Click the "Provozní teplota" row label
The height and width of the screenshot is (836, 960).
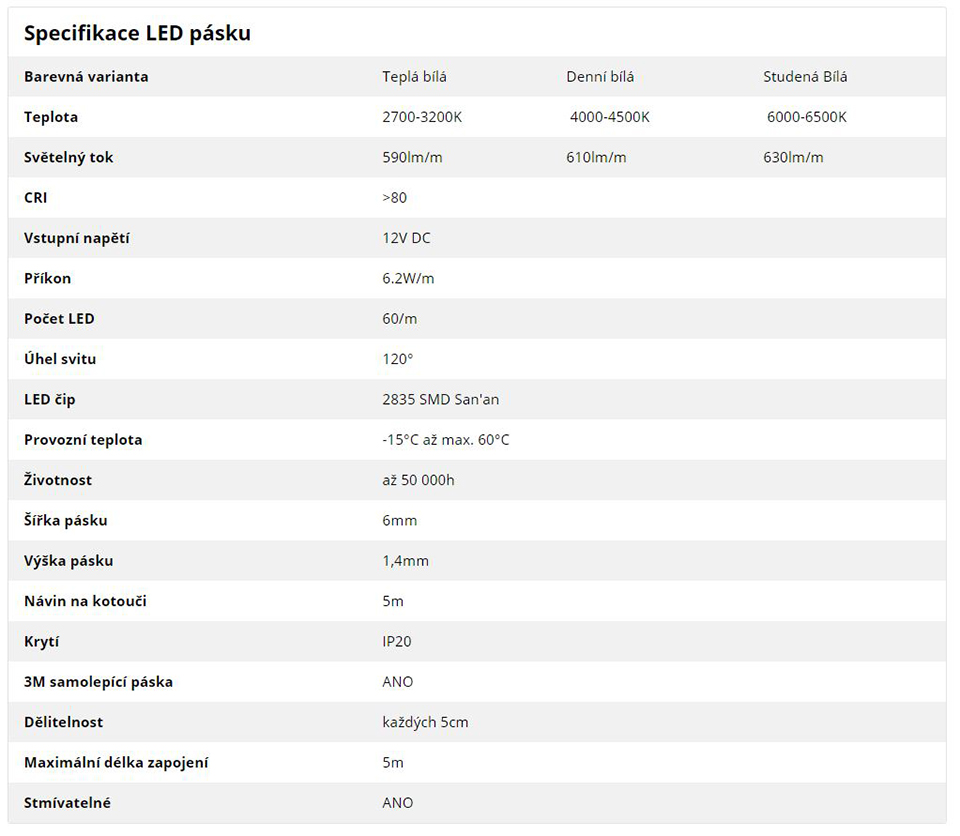point(83,440)
